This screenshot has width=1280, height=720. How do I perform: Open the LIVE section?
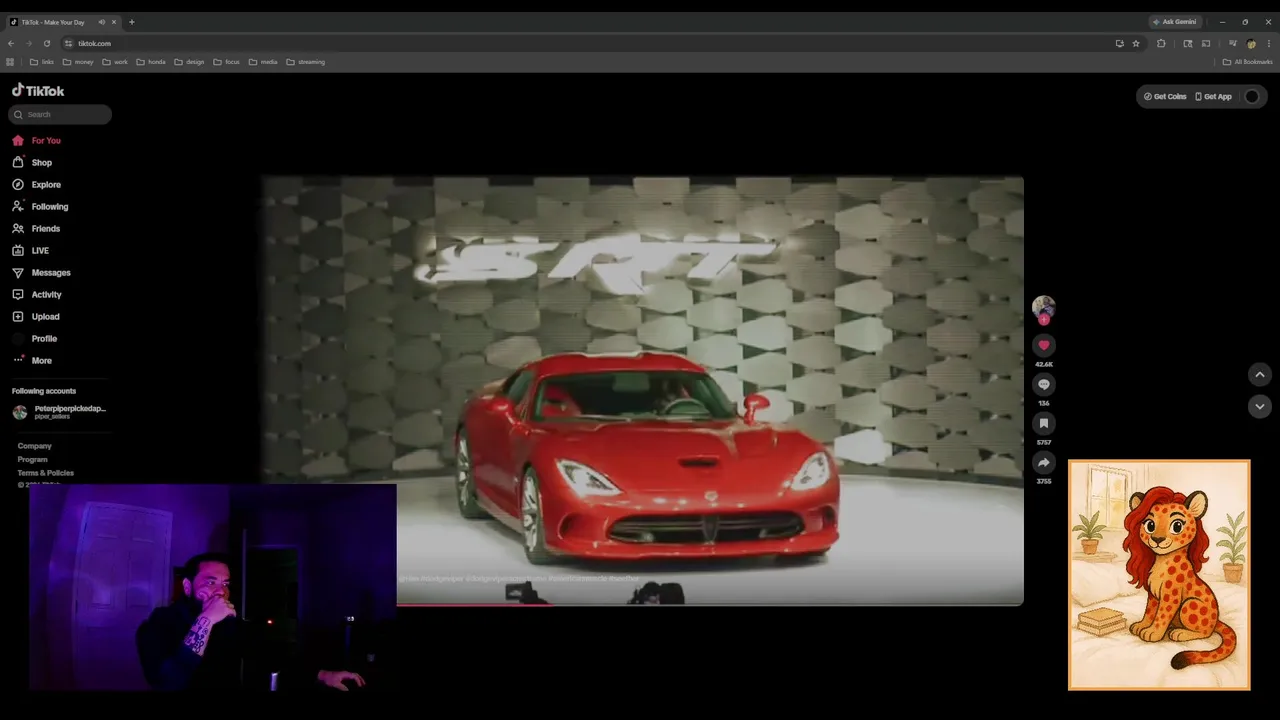(31, 251)
